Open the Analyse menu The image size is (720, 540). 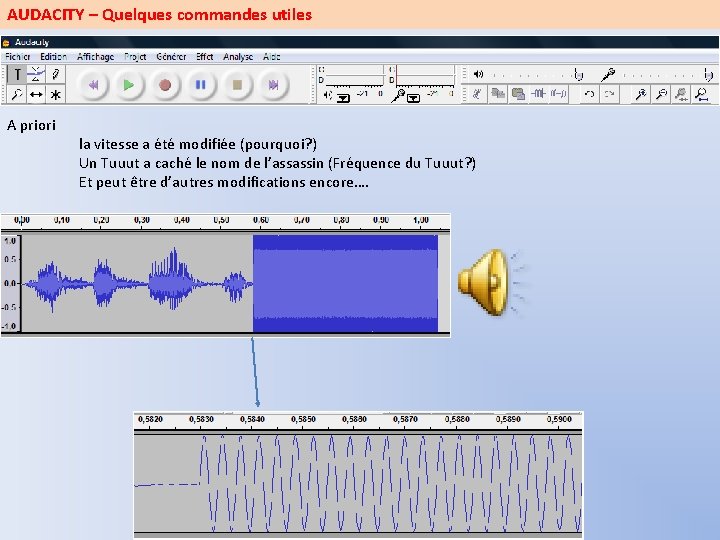click(x=238, y=56)
